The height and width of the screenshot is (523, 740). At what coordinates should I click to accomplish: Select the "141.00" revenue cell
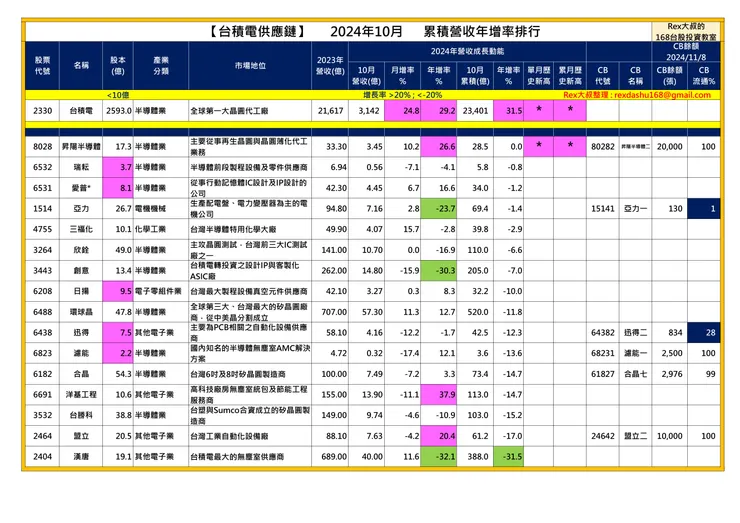pos(330,250)
